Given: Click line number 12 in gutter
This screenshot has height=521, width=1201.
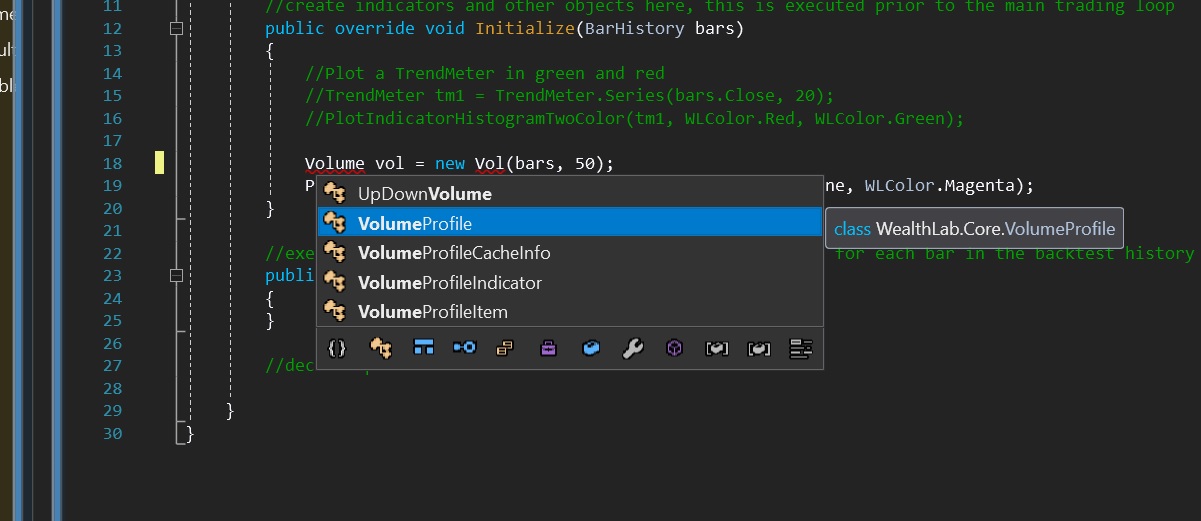Looking at the screenshot, I should [112, 28].
